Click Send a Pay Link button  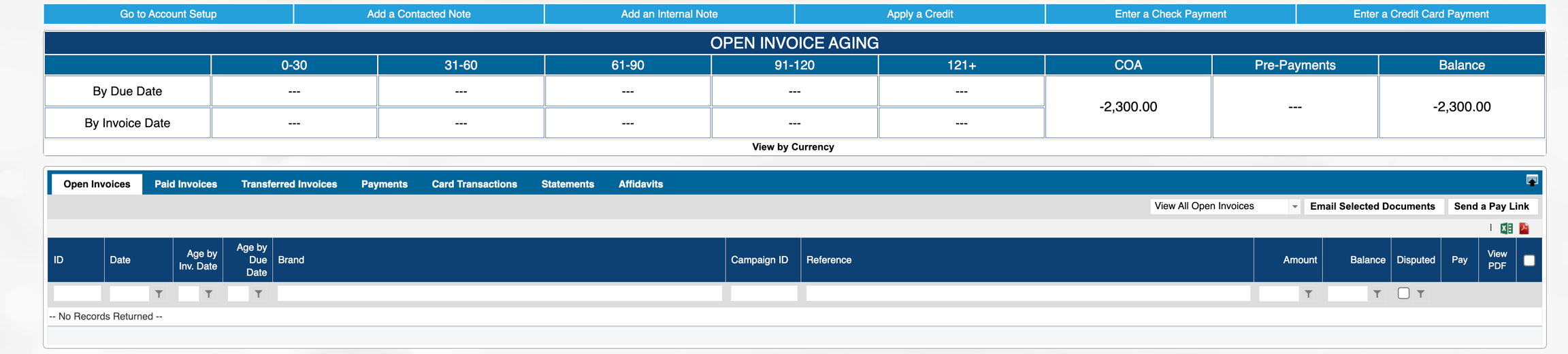(1491, 206)
